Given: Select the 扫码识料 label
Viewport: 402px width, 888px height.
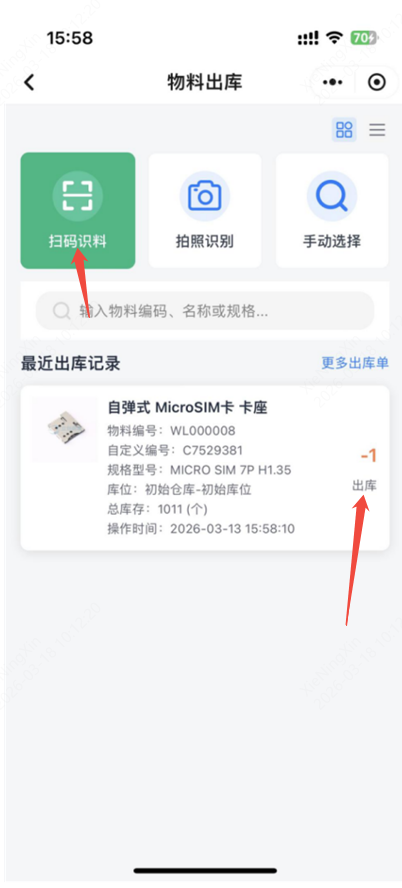Looking at the screenshot, I should tap(78, 242).
